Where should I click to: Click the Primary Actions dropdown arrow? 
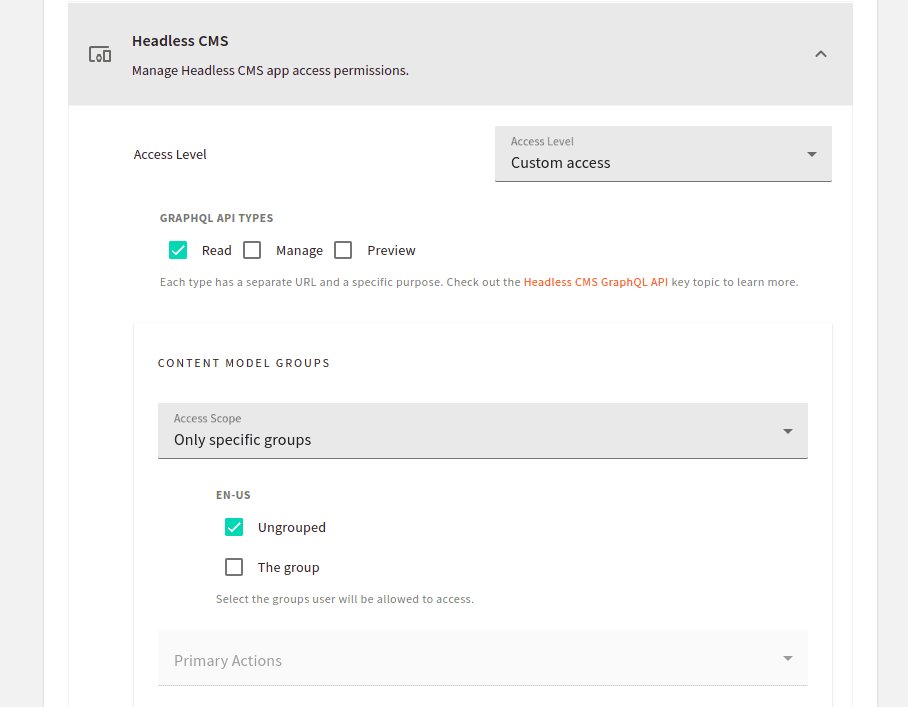787,658
